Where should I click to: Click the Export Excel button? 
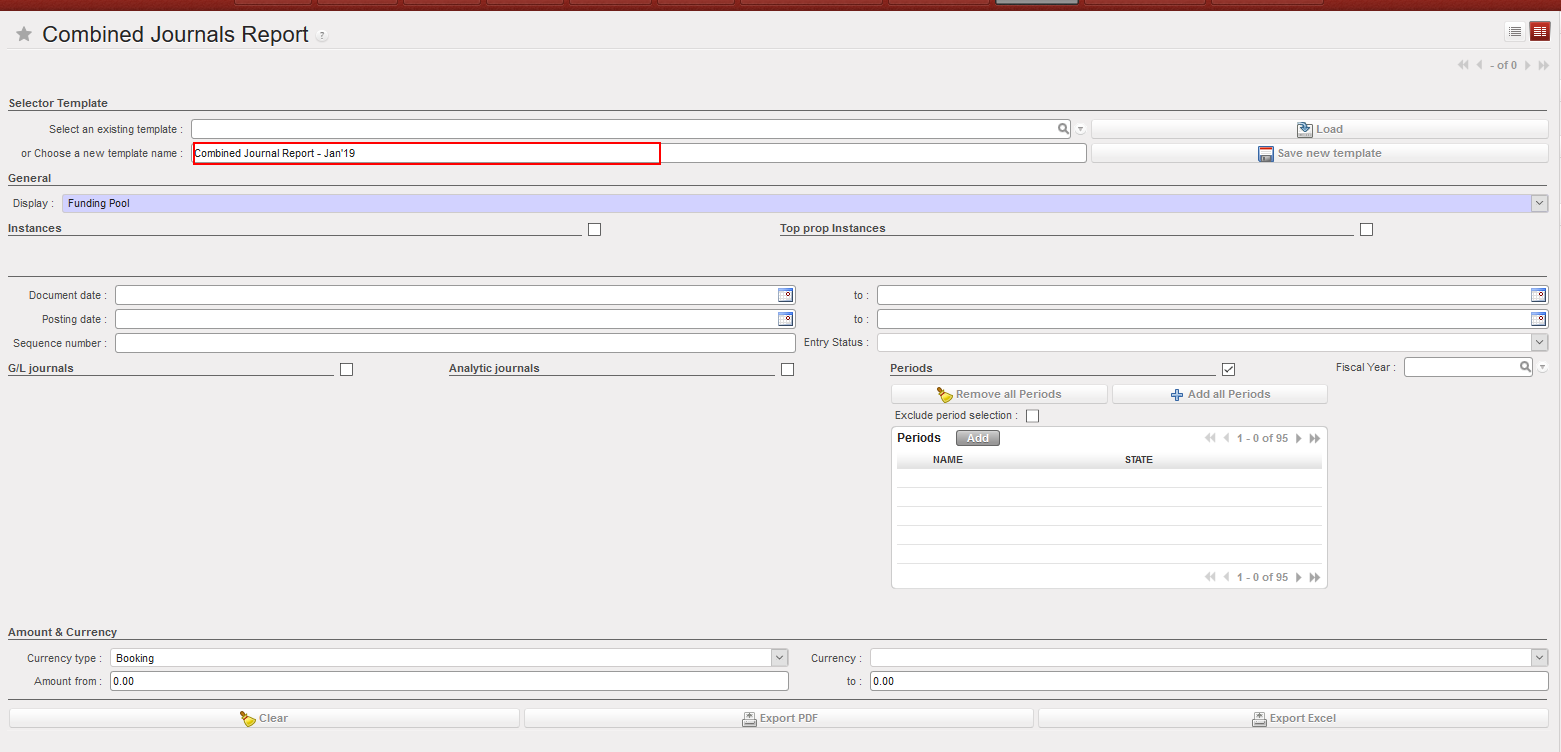coord(1292,718)
